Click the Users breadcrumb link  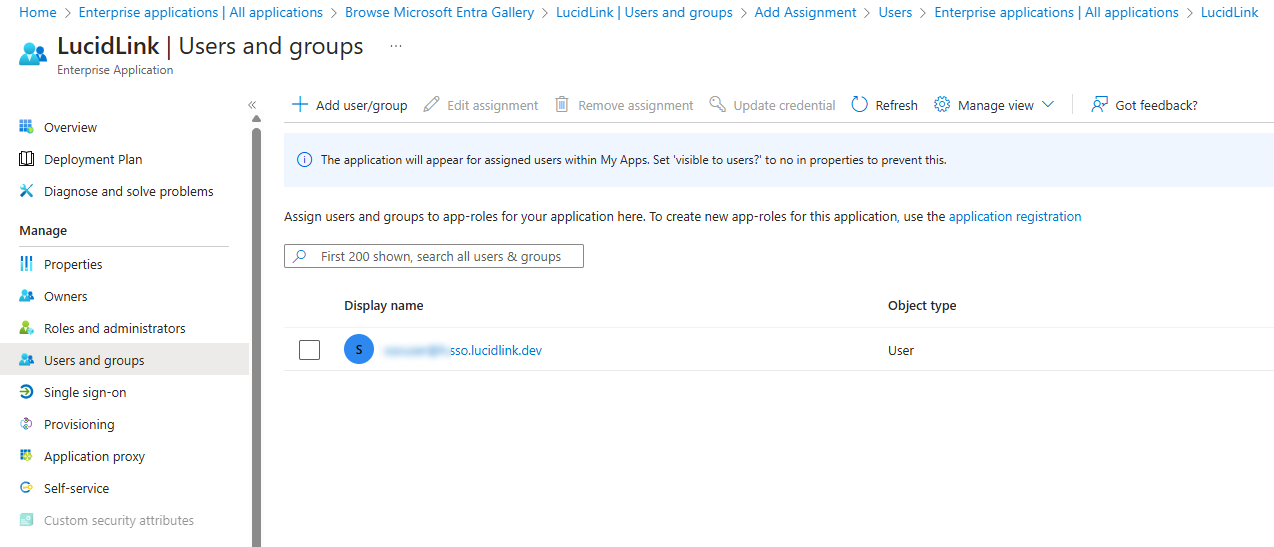(895, 12)
